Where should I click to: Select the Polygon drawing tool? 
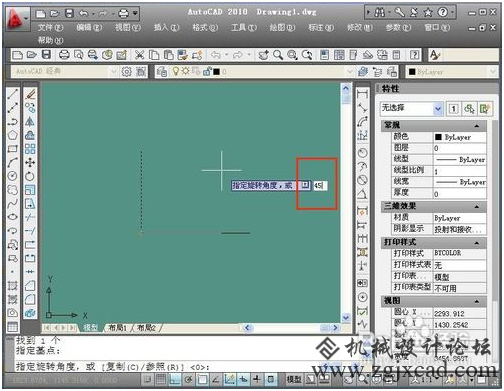click(13, 135)
